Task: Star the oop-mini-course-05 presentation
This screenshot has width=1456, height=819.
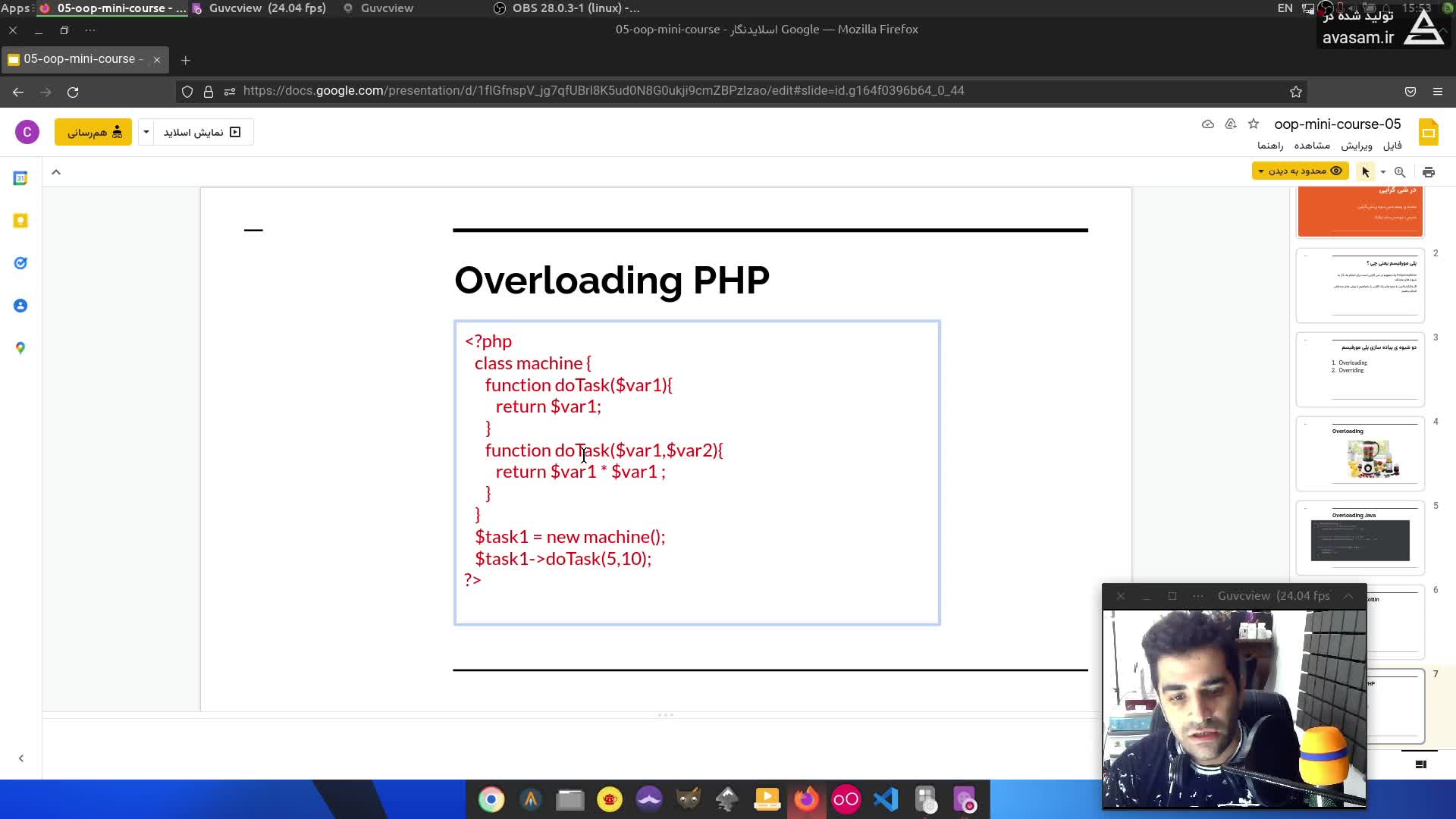Action: (1254, 124)
